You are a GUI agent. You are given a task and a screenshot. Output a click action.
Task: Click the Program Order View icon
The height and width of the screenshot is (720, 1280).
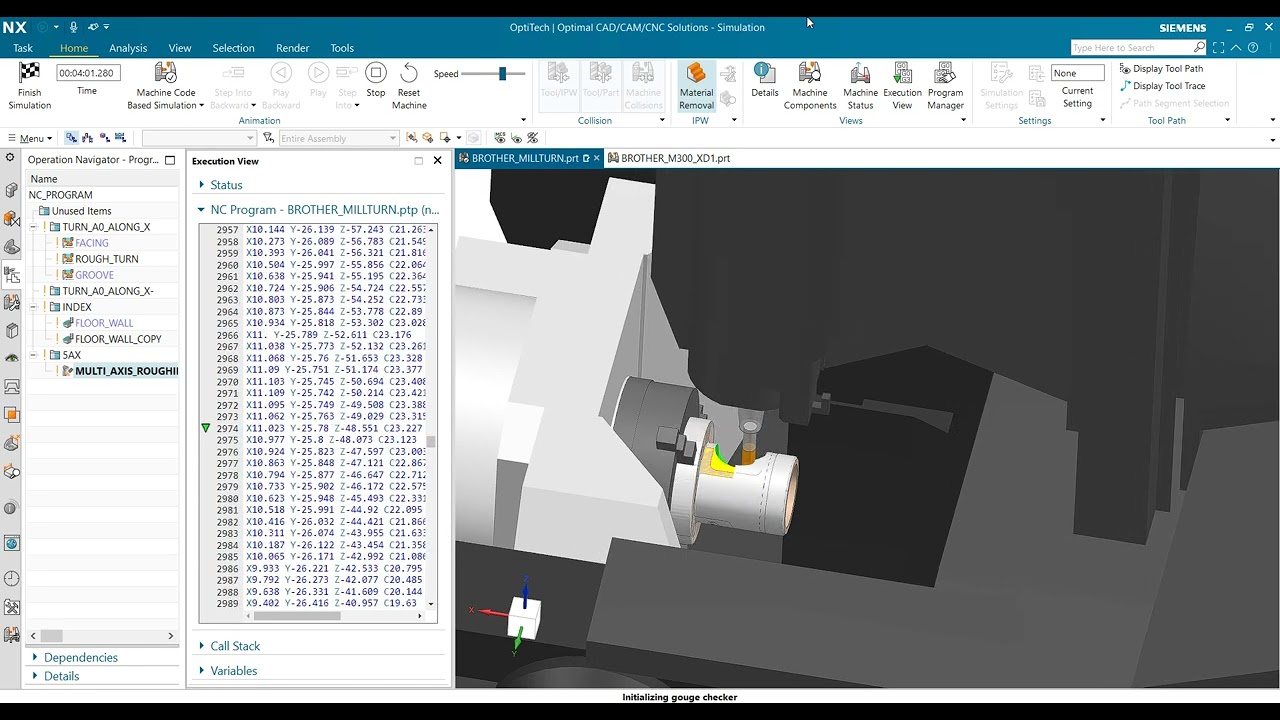71,138
